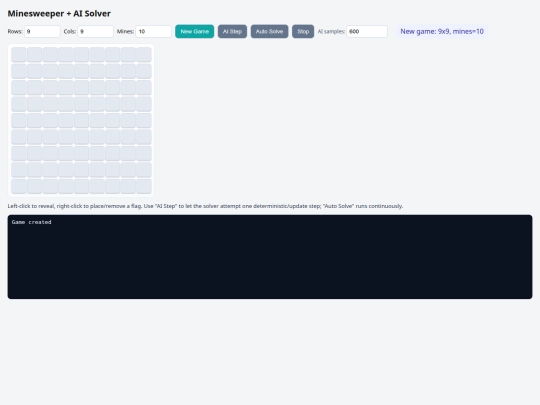Screen dimensions: 540x405
Task: Reveal second row, second column cell
Action: click(x=34, y=71)
